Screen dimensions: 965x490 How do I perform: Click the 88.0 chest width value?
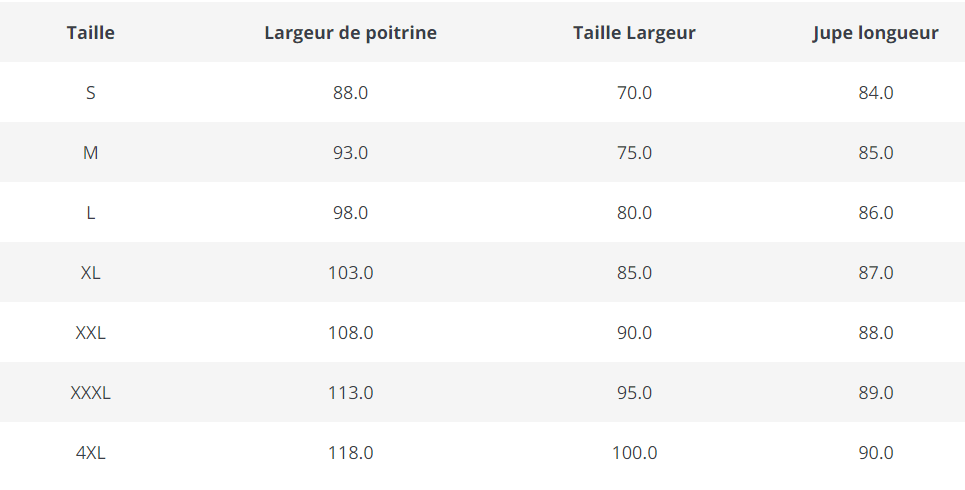click(x=350, y=93)
